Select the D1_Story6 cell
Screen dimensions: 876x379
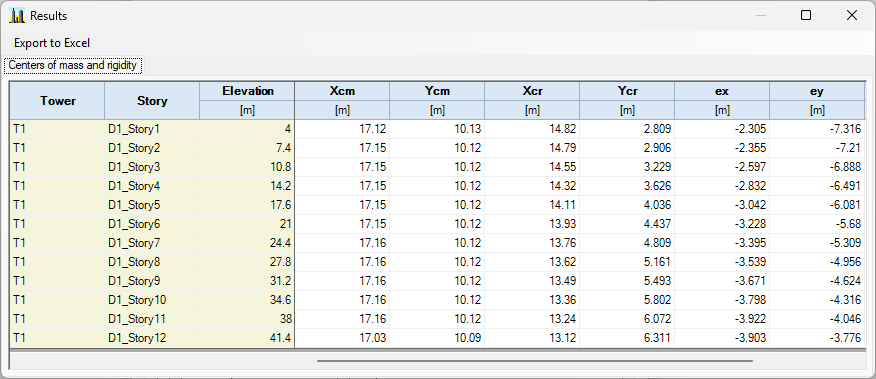click(152, 224)
